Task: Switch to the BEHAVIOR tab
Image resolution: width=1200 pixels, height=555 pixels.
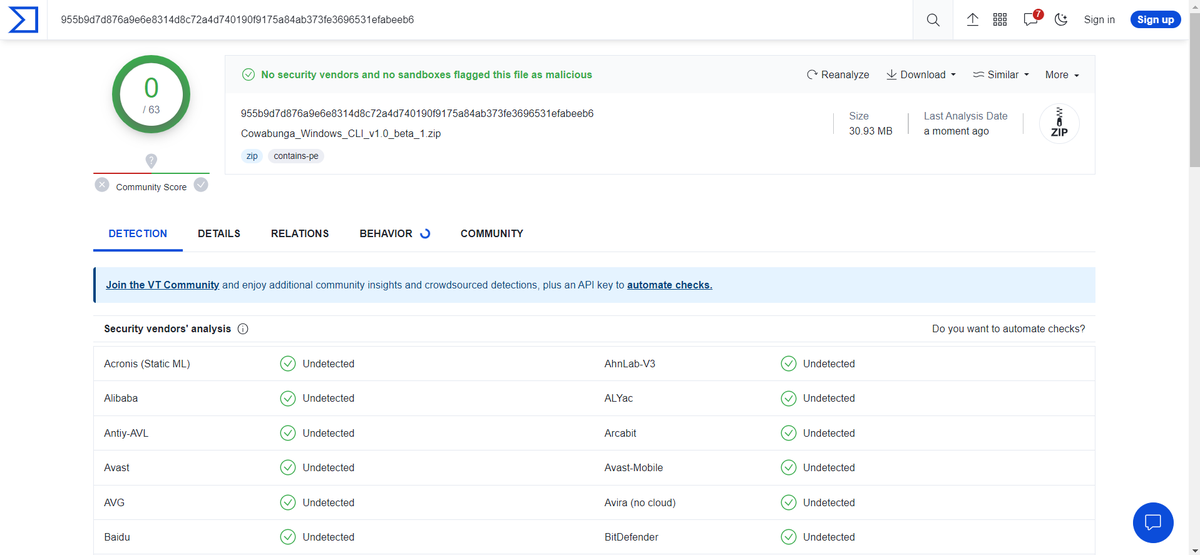Action: [394, 234]
